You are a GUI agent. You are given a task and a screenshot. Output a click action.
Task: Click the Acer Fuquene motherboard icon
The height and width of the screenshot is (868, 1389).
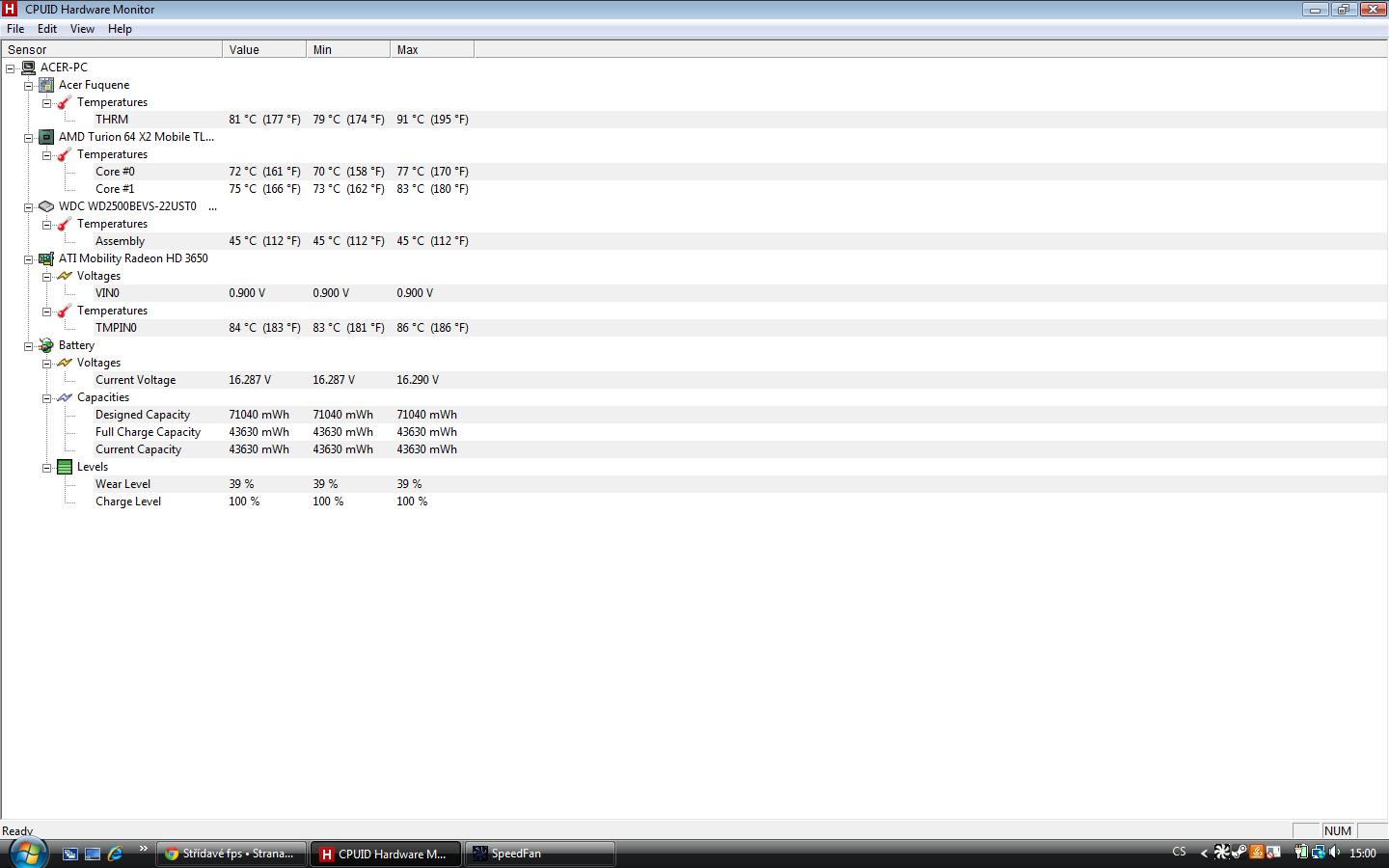pyautogui.click(x=46, y=85)
